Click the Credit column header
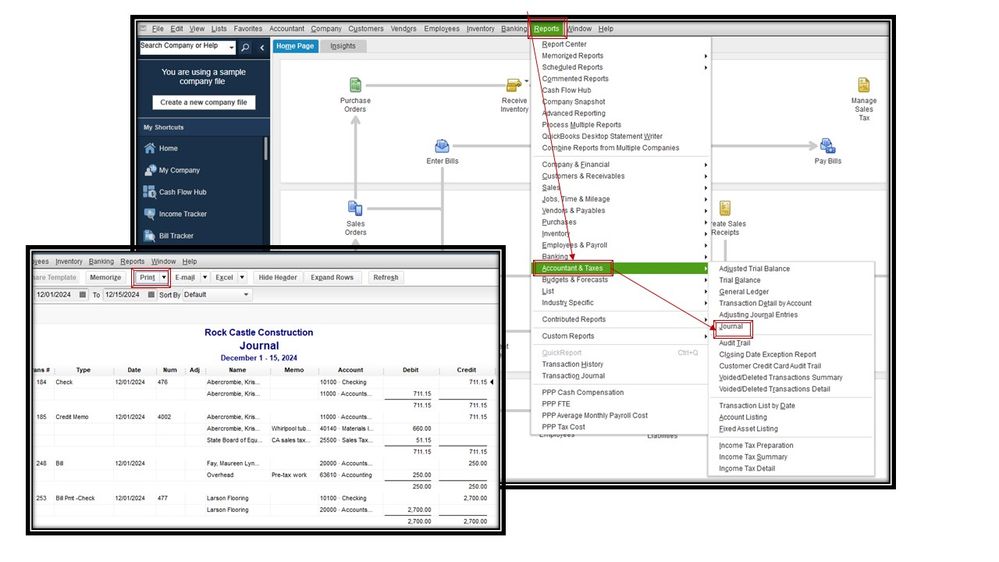 [x=466, y=370]
